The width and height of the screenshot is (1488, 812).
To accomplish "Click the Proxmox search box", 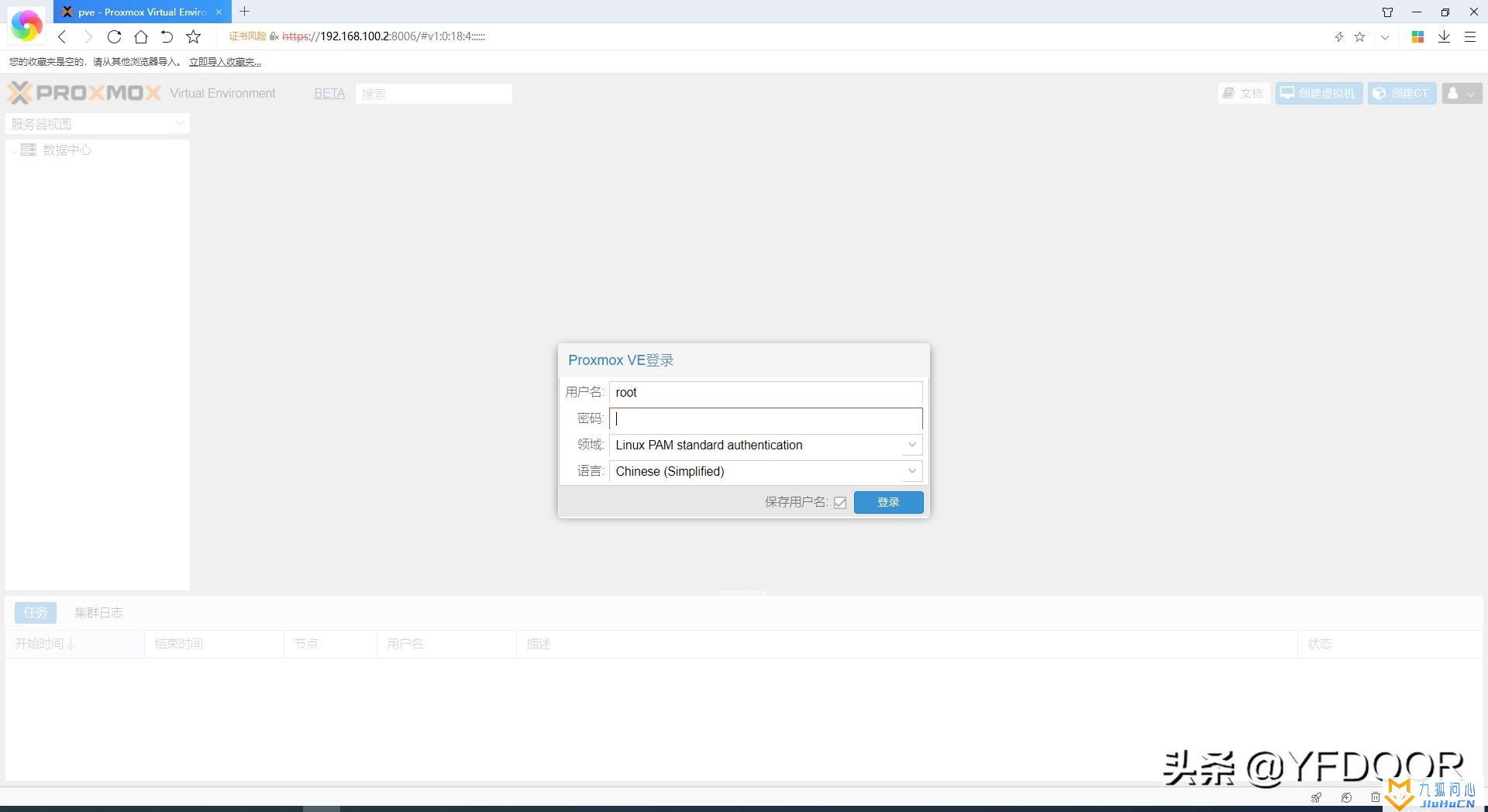I will tap(434, 94).
